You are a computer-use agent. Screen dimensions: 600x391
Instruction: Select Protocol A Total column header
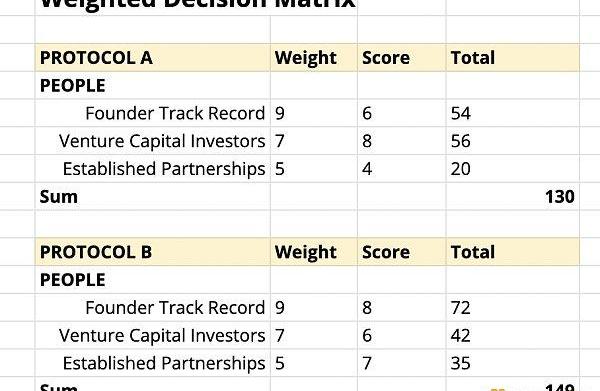click(513, 57)
